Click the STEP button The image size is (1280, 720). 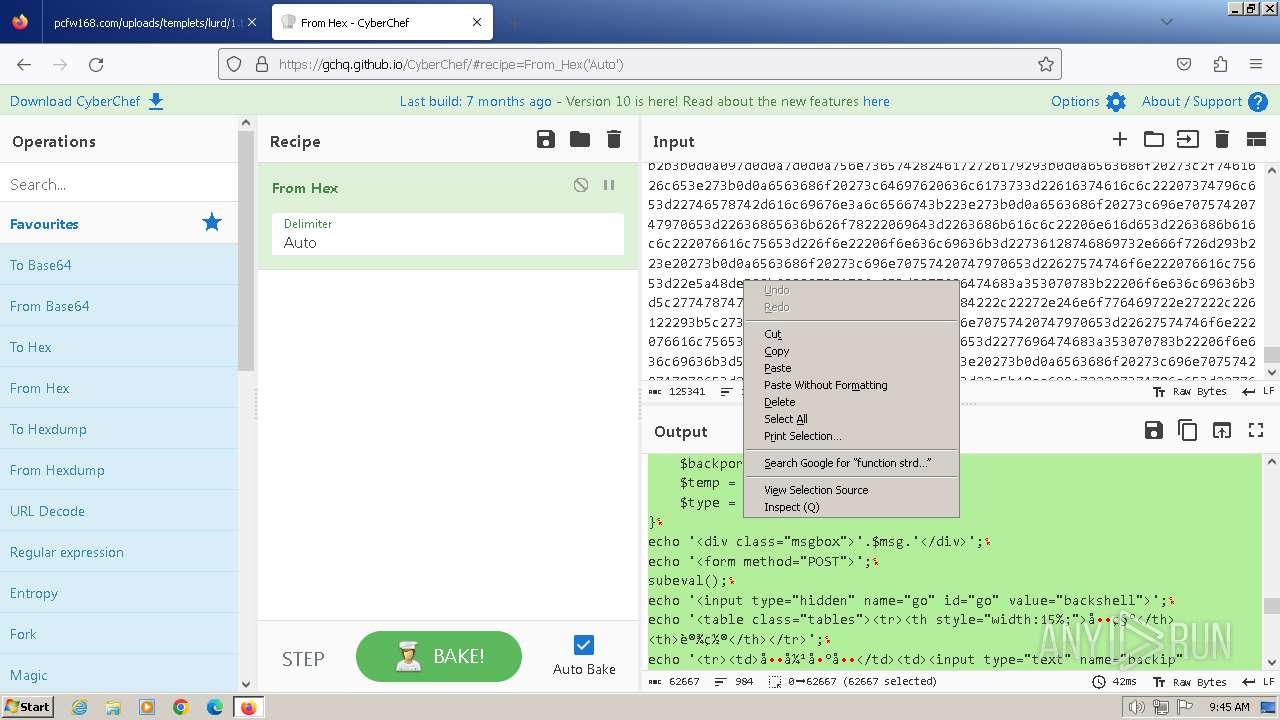click(303, 659)
